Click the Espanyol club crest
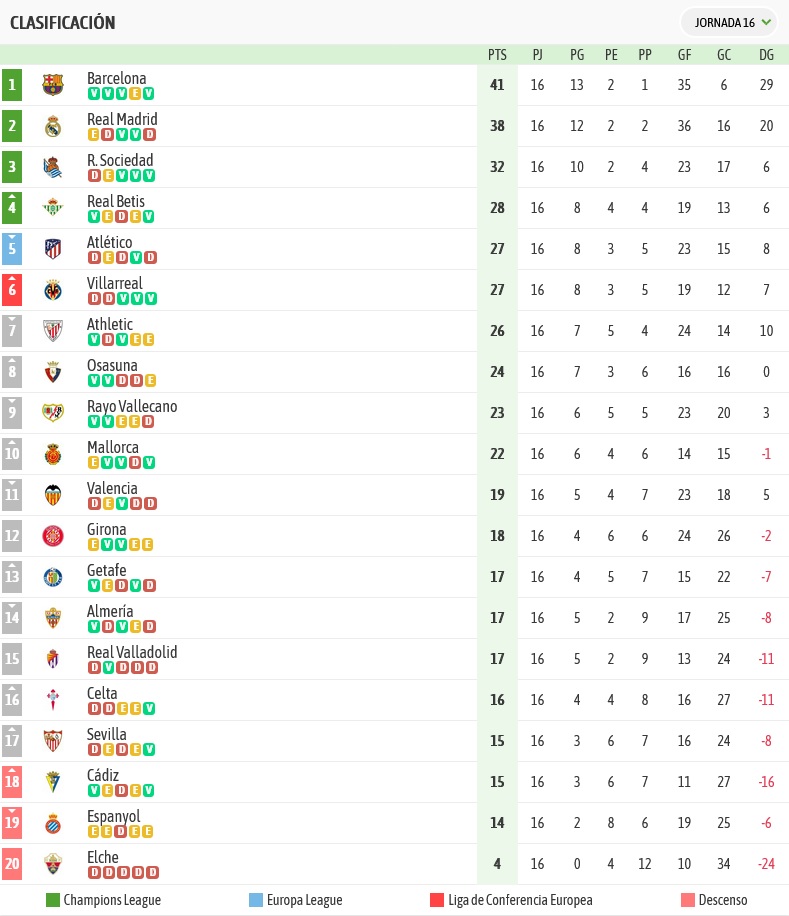 pyautogui.click(x=53, y=823)
